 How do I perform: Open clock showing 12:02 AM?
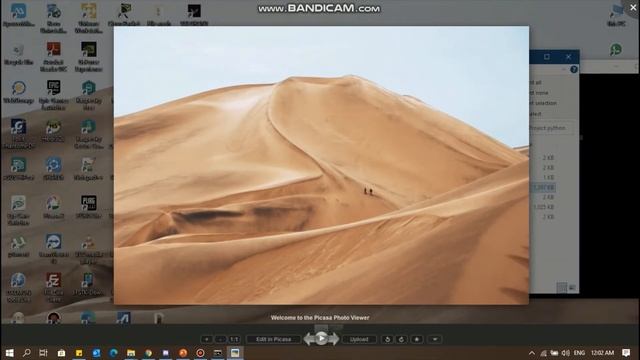(x=602, y=353)
